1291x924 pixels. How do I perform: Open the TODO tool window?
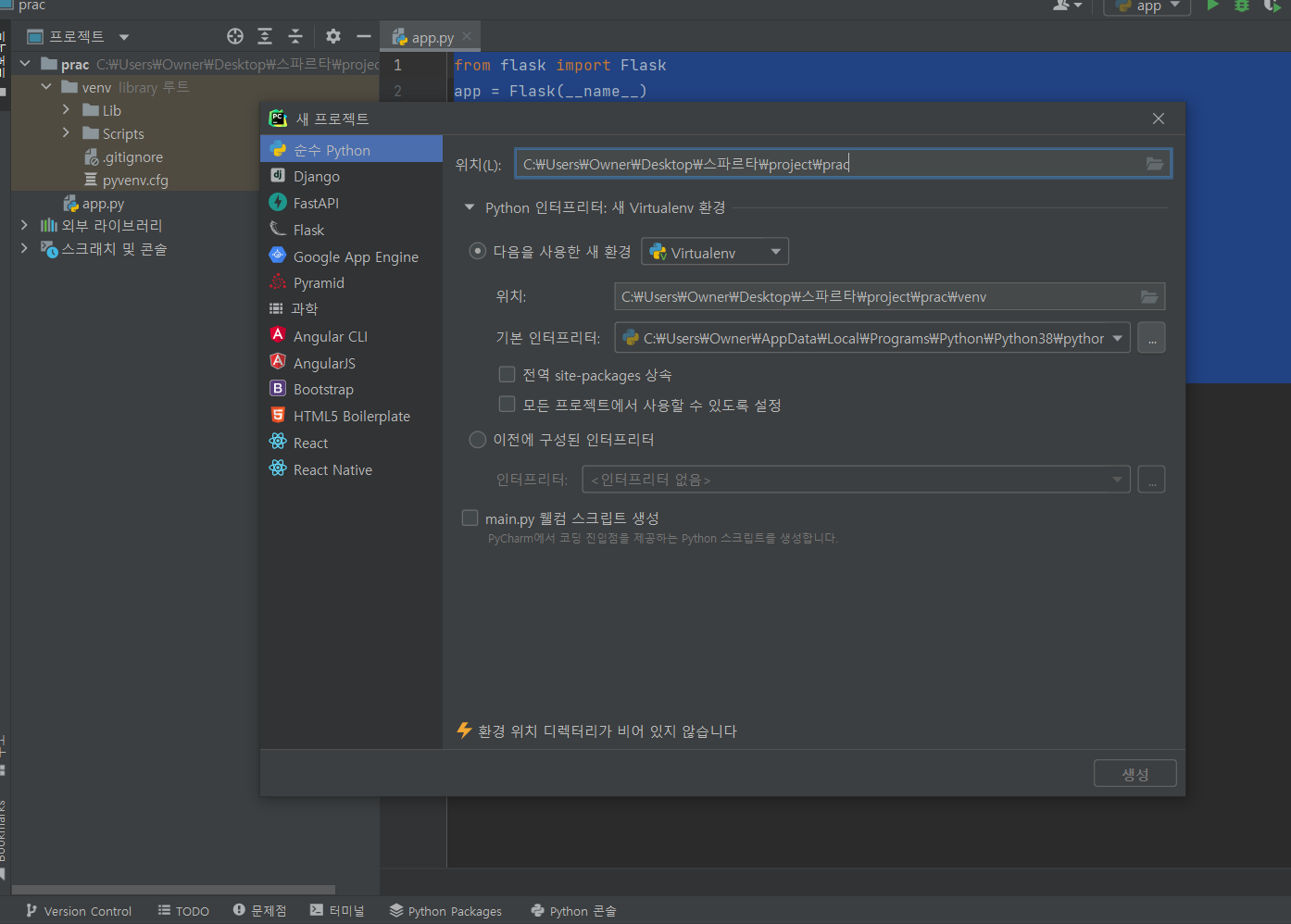183,911
